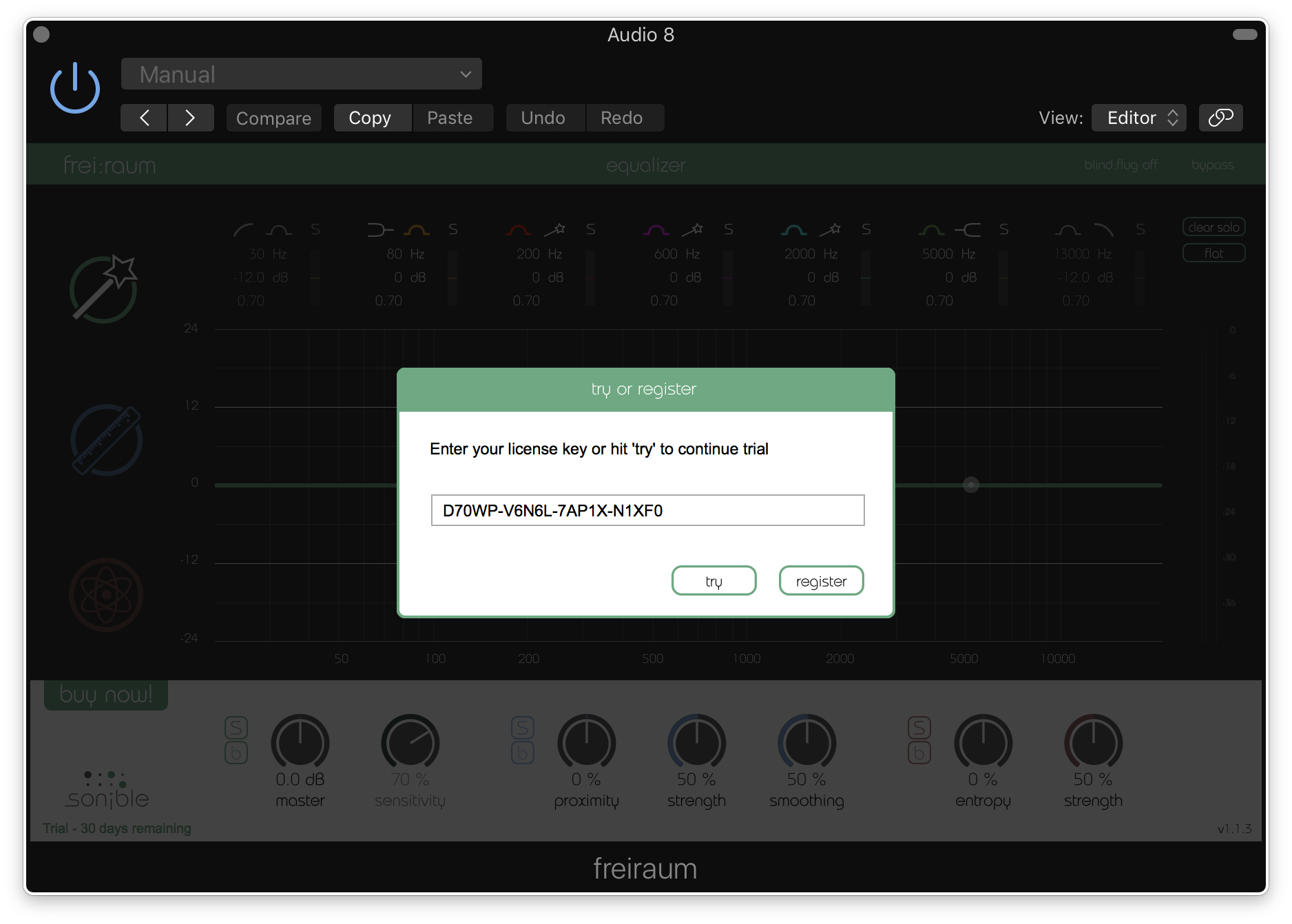The height and width of the screenshot is (924, 1292).
Task: Click the try button in dialog
Action: [714, 581]
